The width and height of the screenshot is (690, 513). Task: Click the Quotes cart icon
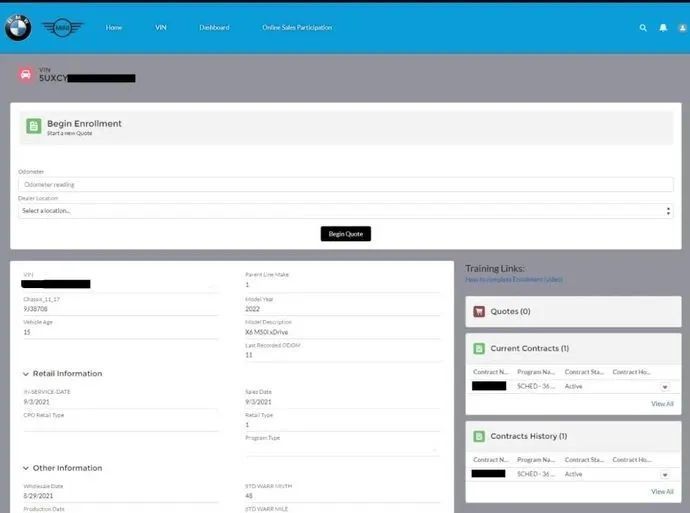point(479,311)
